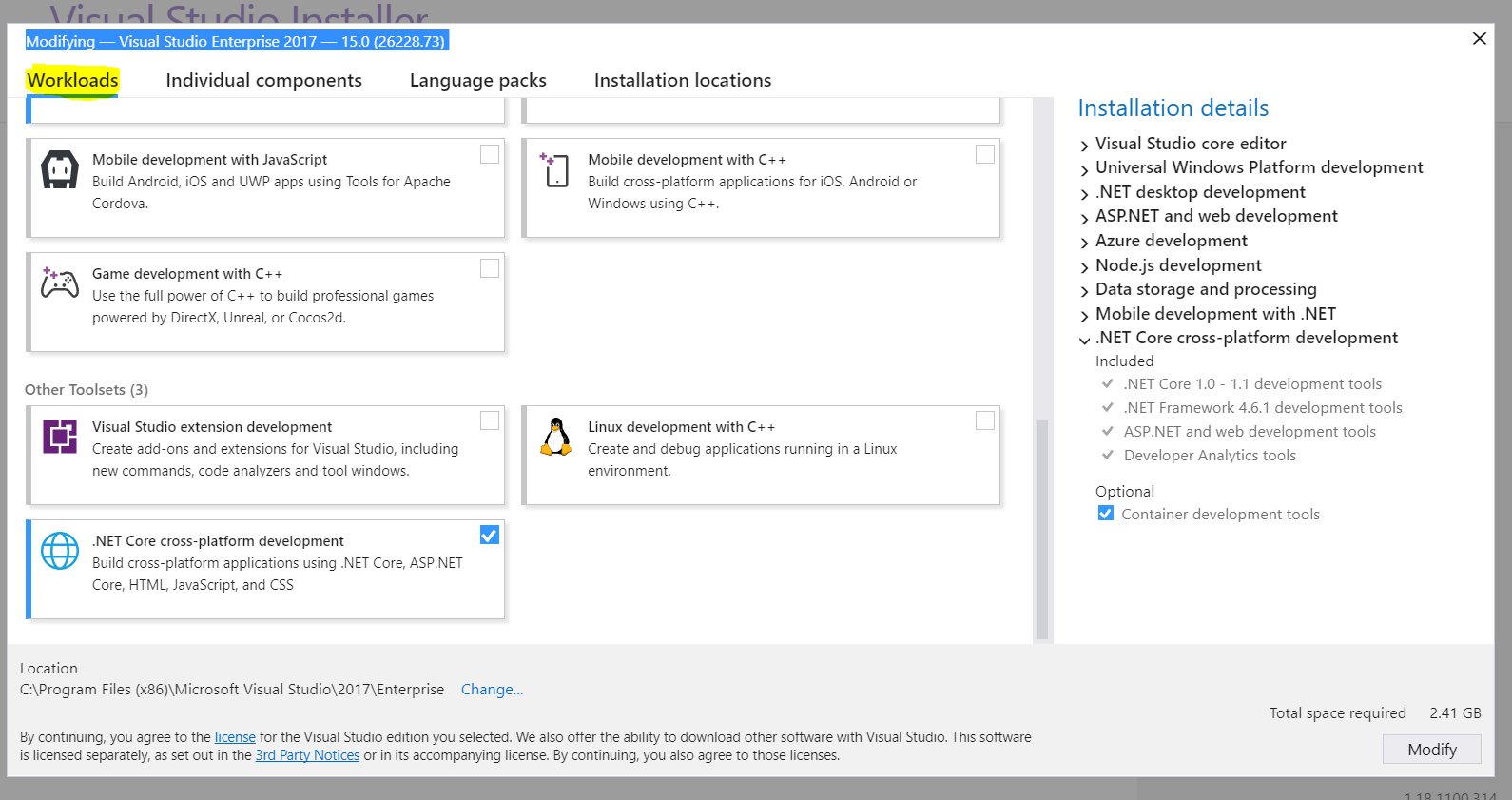This screenshot has height=800, width=1512.
Task: Open the 3rd Party Notices link
Action: 307,755
